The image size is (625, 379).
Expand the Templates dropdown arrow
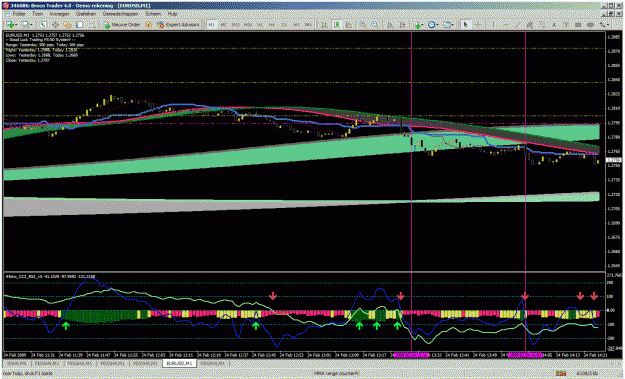[453, 25]
